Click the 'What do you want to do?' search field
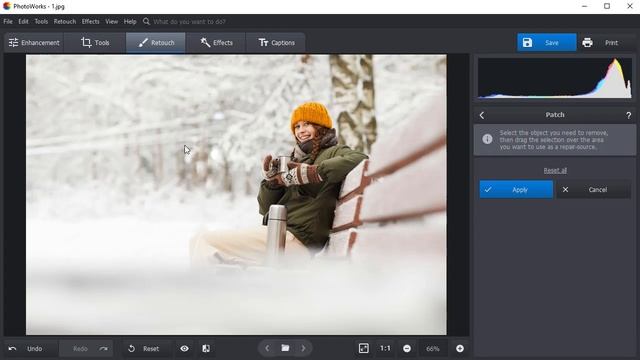Screen dimensions: 640x360 click(x=189, y=22)
